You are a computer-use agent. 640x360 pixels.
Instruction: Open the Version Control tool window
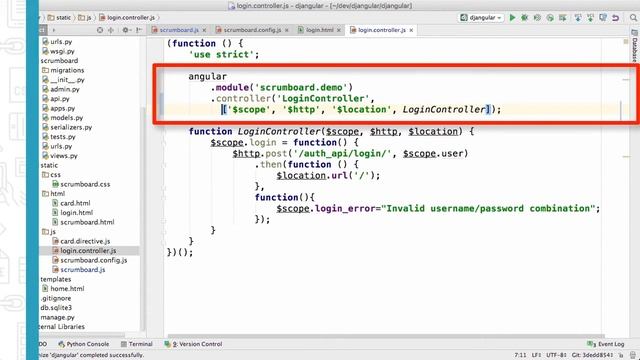point(193,344)
